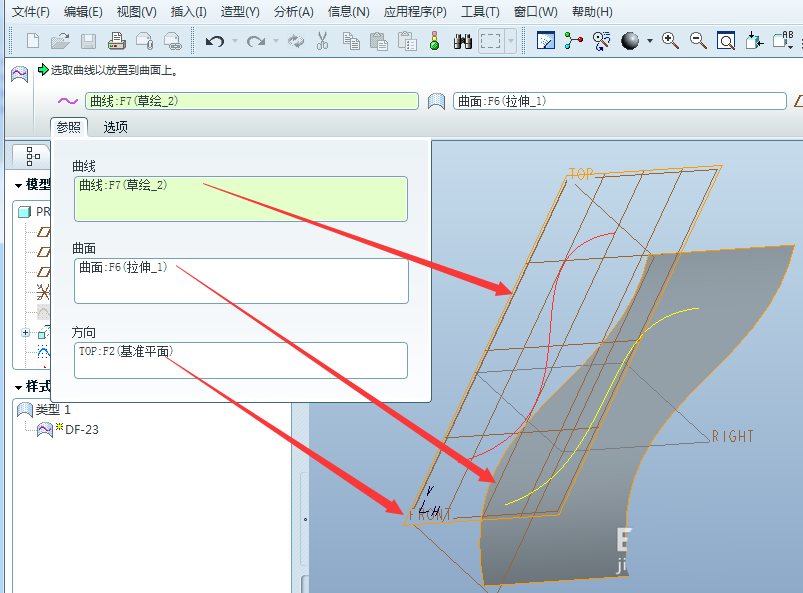Click the 曲线 collector box in the panel
The image size is (803, 593).
241,199
